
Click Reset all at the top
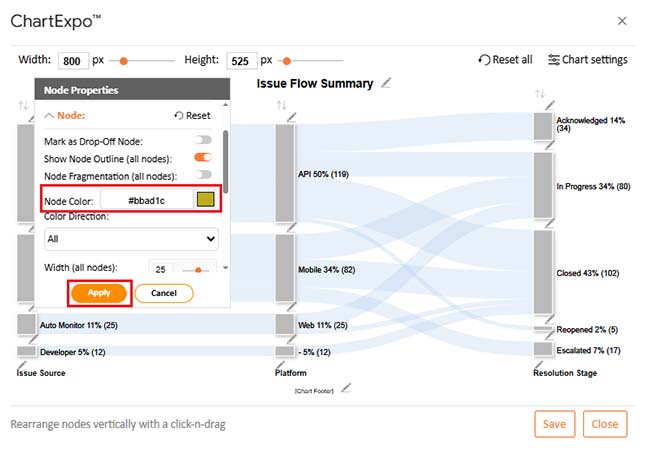pyautogui.click(x=505, y=60)
